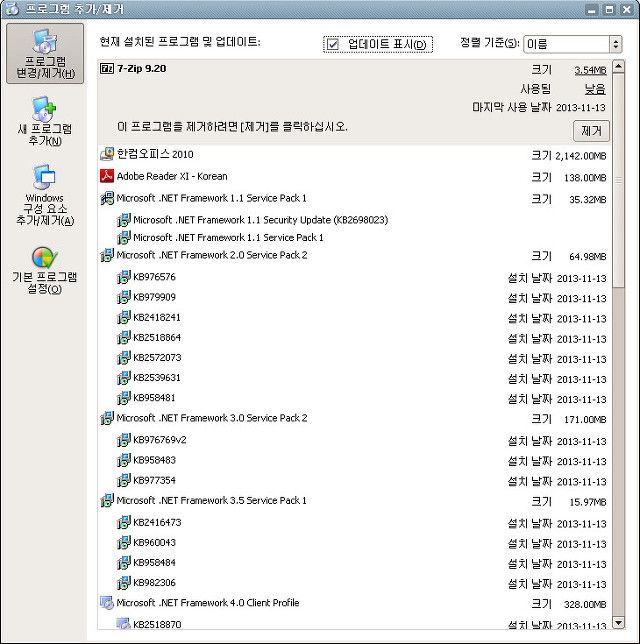
Task: Select KB982306 update row
Action: (x=353, y=583)
